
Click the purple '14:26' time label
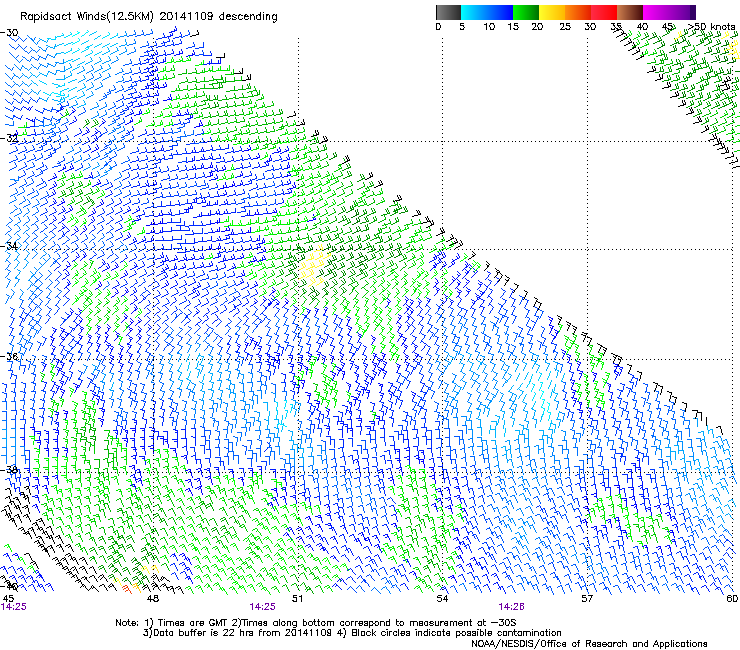coord(512,607)
